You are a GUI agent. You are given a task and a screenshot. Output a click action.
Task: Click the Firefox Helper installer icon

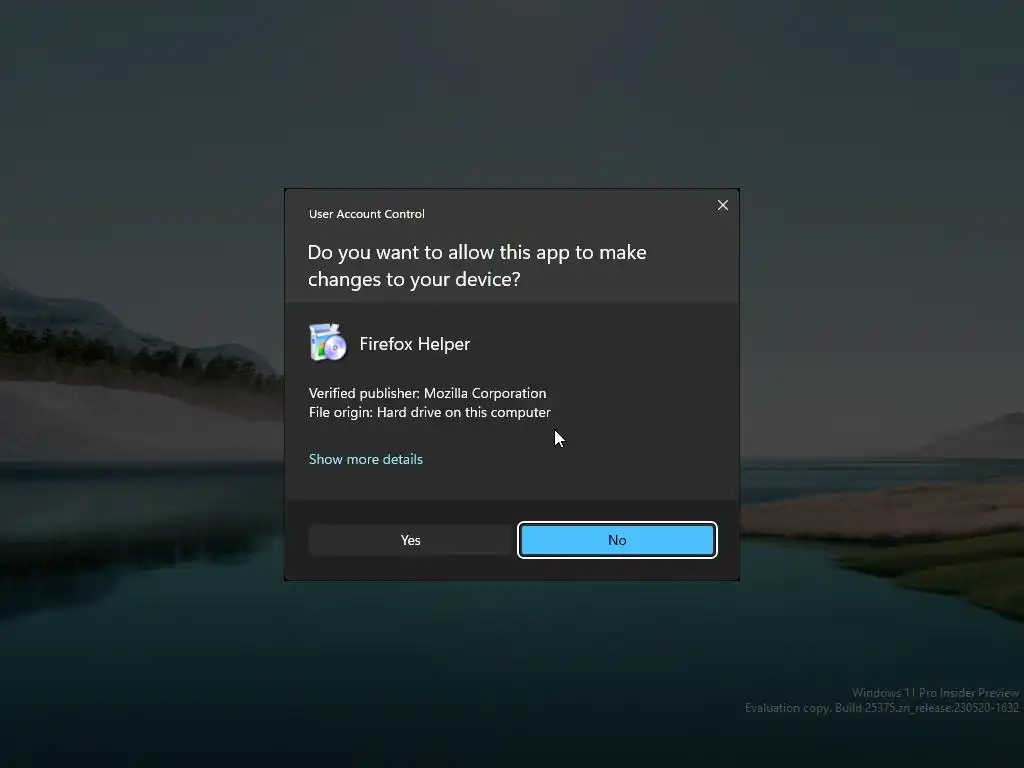(x=328, y=342)
